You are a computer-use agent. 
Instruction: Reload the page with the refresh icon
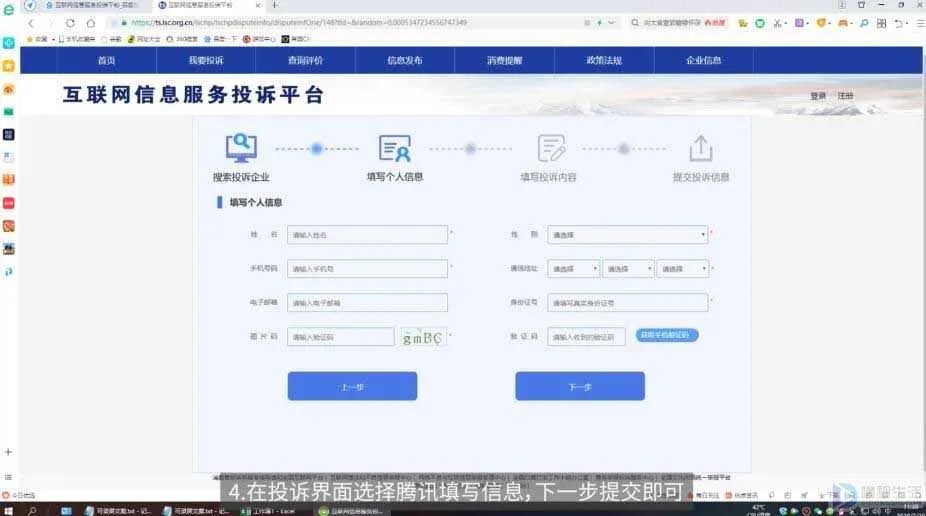pos(70,23)
